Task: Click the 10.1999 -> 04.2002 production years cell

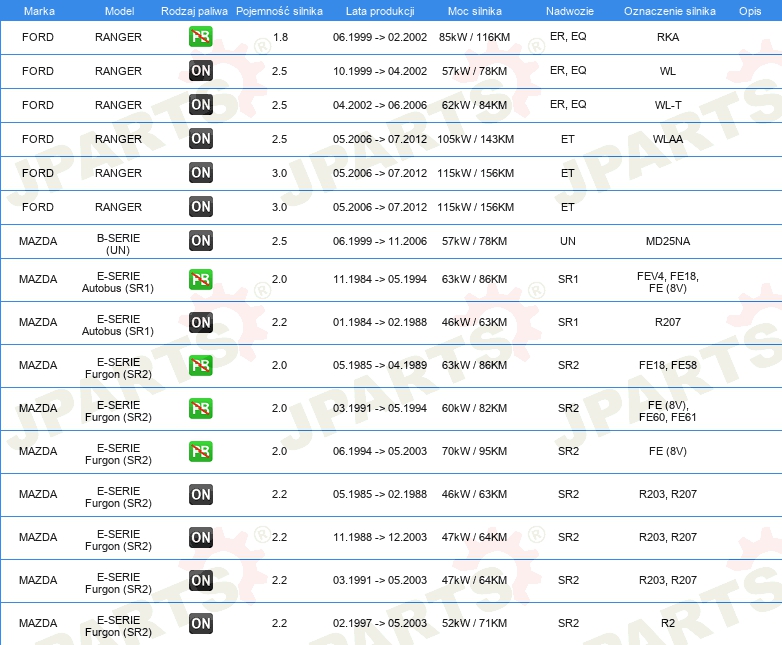Action: pyautogui.click(x=380, y=71)
